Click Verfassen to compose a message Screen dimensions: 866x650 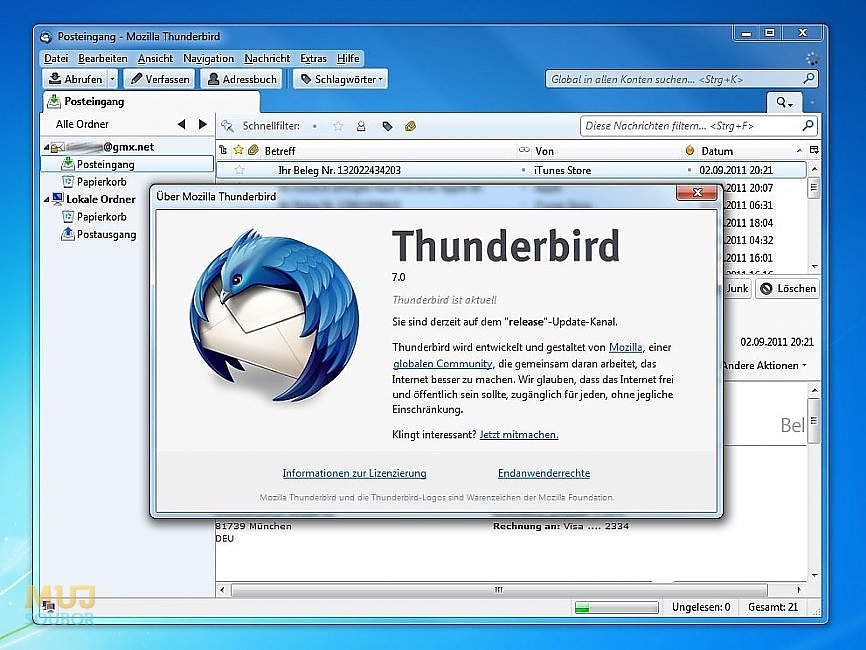tap(160, 79)
